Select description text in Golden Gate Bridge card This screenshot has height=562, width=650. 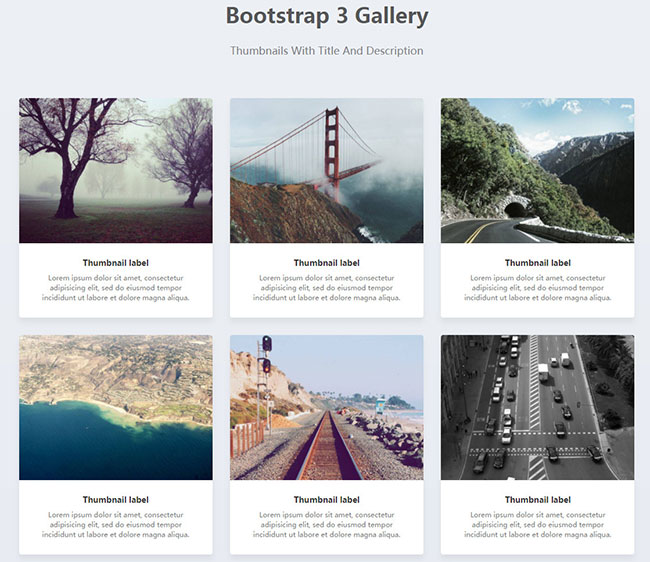(x=326, y=287)
